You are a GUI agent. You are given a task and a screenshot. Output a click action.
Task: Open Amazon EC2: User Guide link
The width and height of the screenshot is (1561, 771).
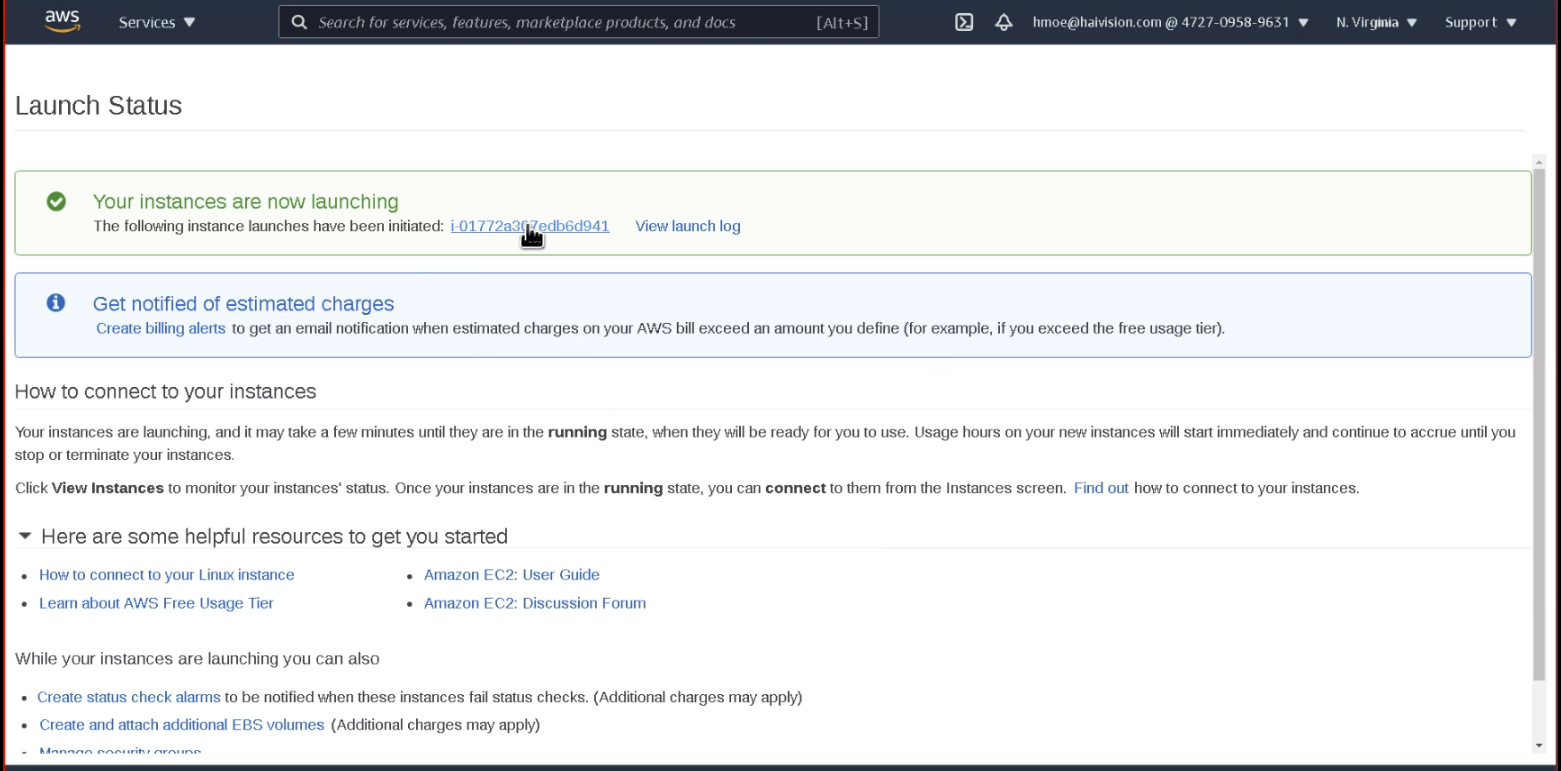(x=511, y=575)
